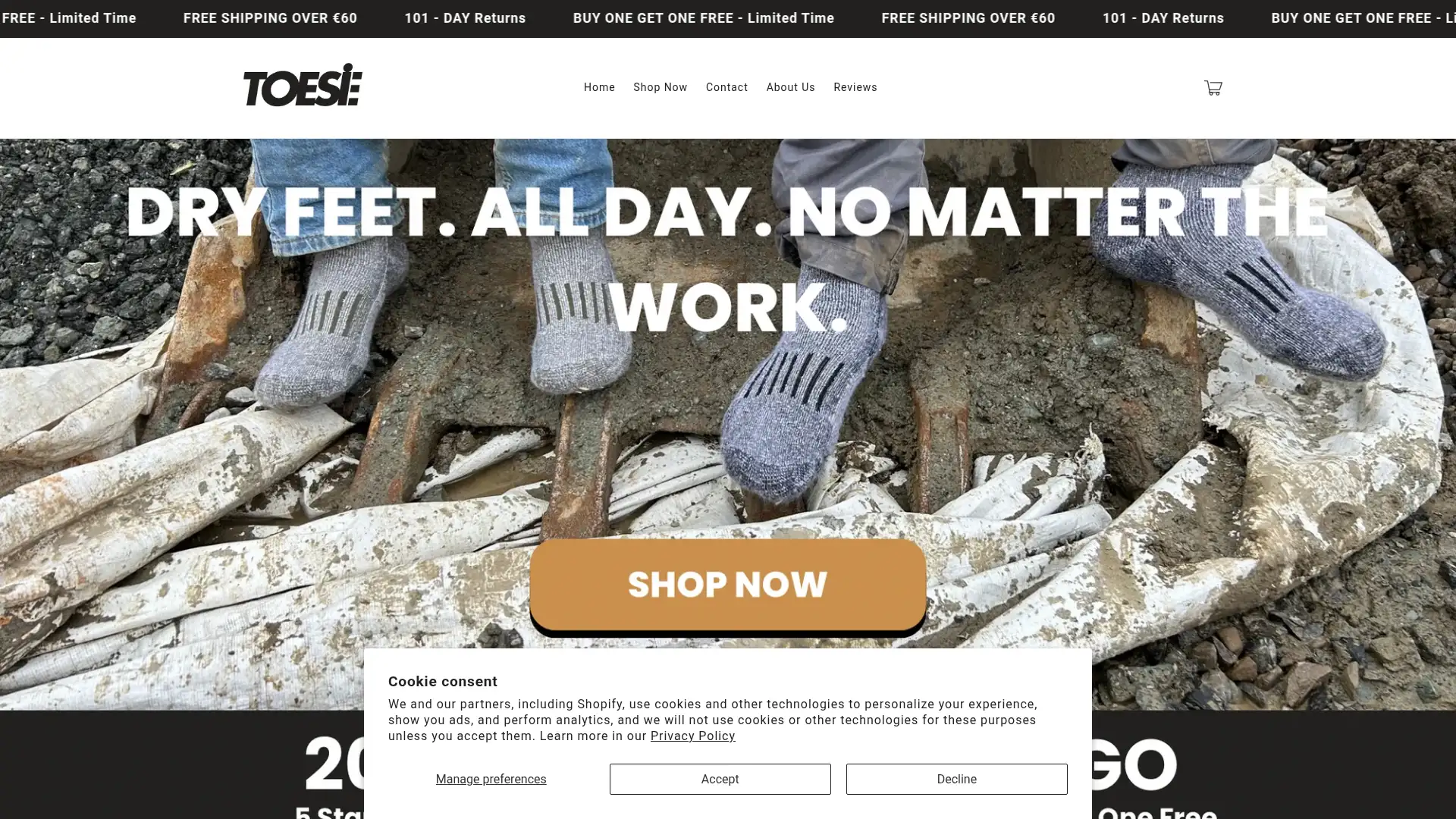Image resolution: width=1456 pixels, height=819 pixels.
Task: Open Manage preferences for cookies
Action: pyautogui.click(x=491, y=779)
